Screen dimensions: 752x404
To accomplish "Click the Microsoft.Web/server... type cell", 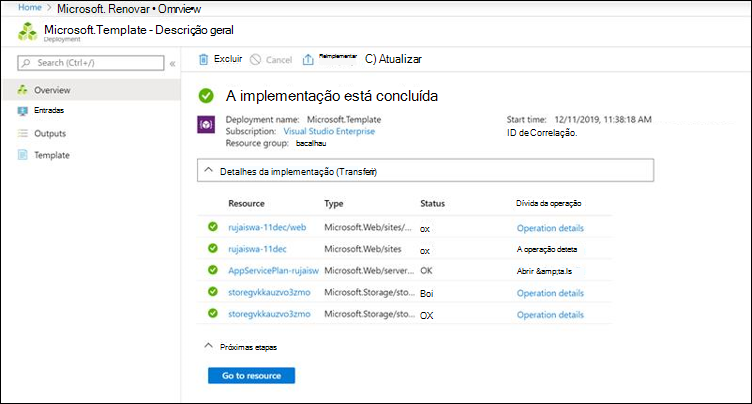I will [x=369, y=270].
